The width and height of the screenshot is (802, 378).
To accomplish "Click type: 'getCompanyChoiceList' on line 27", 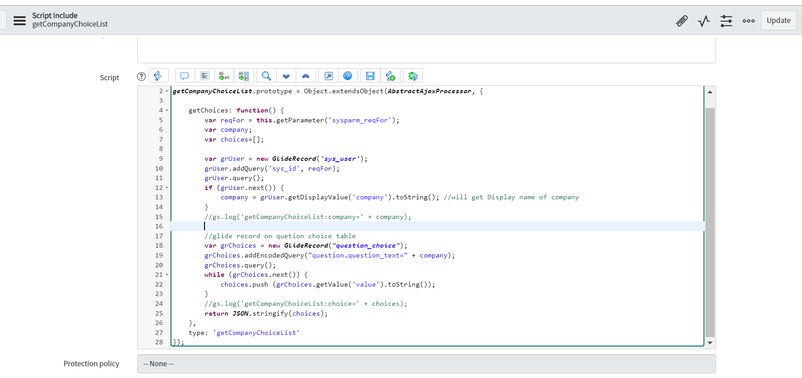I will 244,332.
